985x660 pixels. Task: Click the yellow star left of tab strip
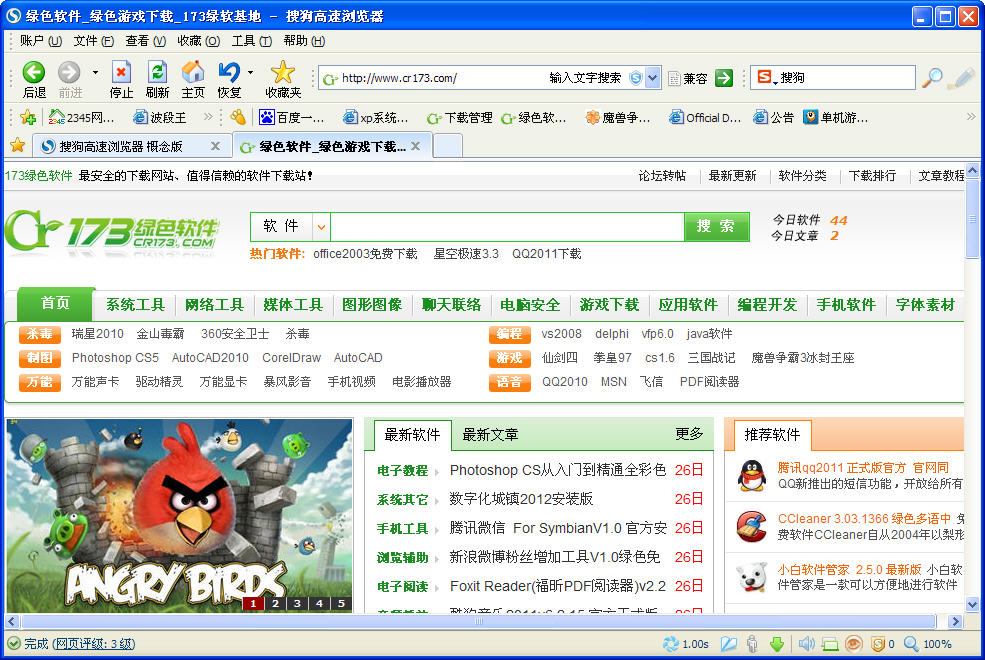click(18, 146)
